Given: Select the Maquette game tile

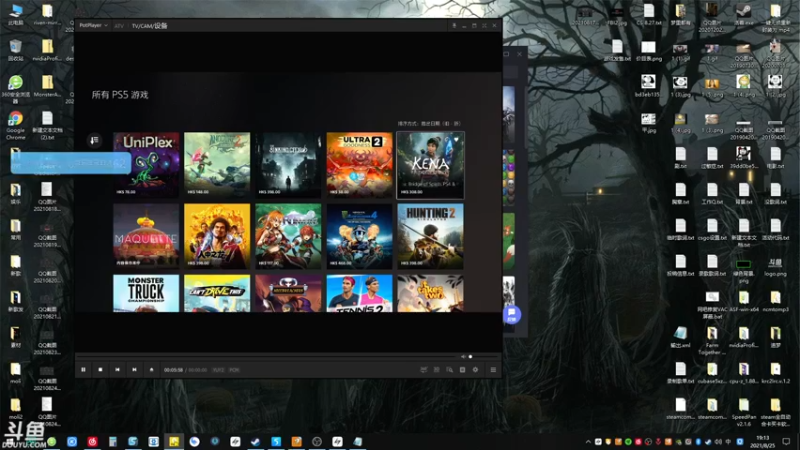Looking at the screenshot, I should pos(146,236).
